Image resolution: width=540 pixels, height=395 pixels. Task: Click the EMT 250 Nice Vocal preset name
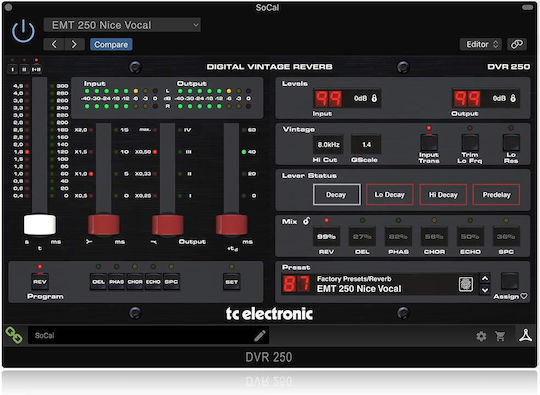(359, 289)
